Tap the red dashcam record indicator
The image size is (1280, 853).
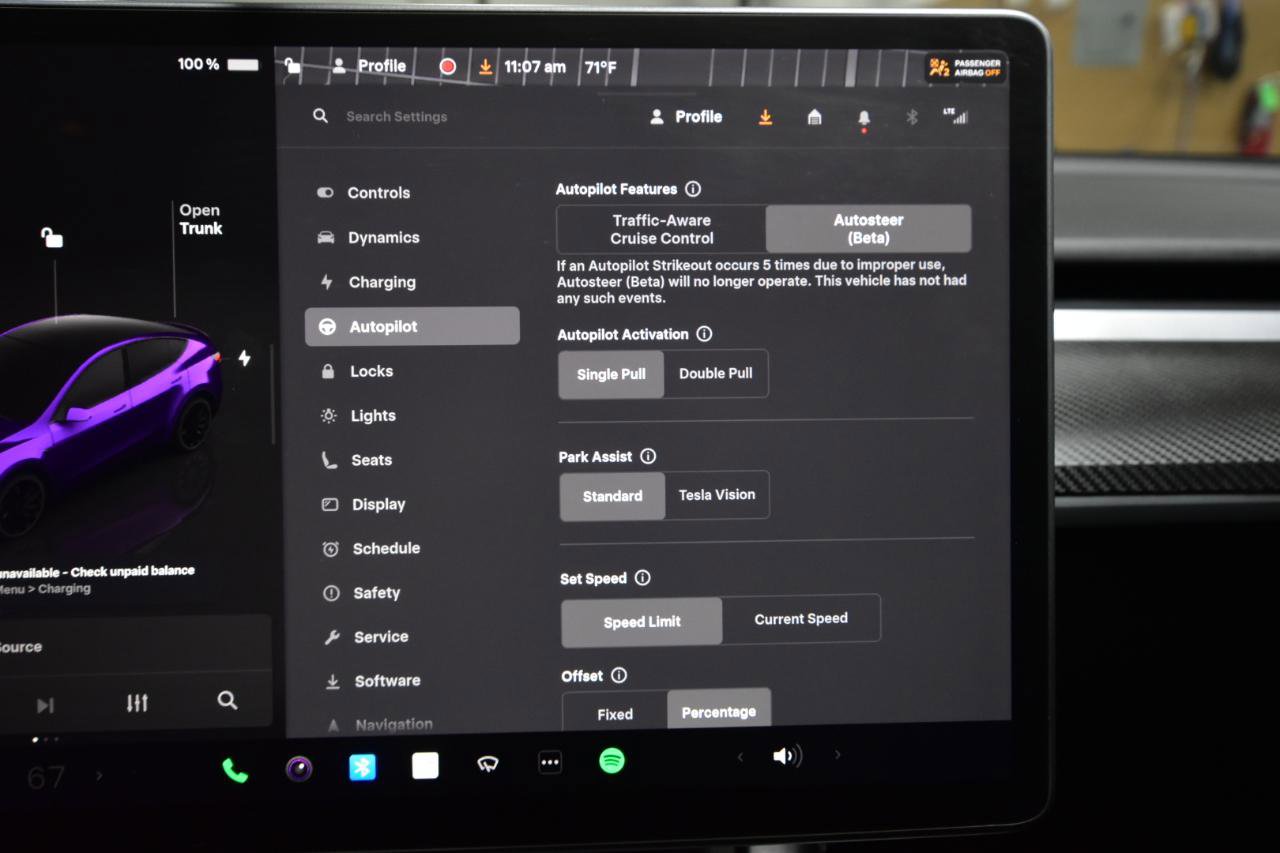448,67
